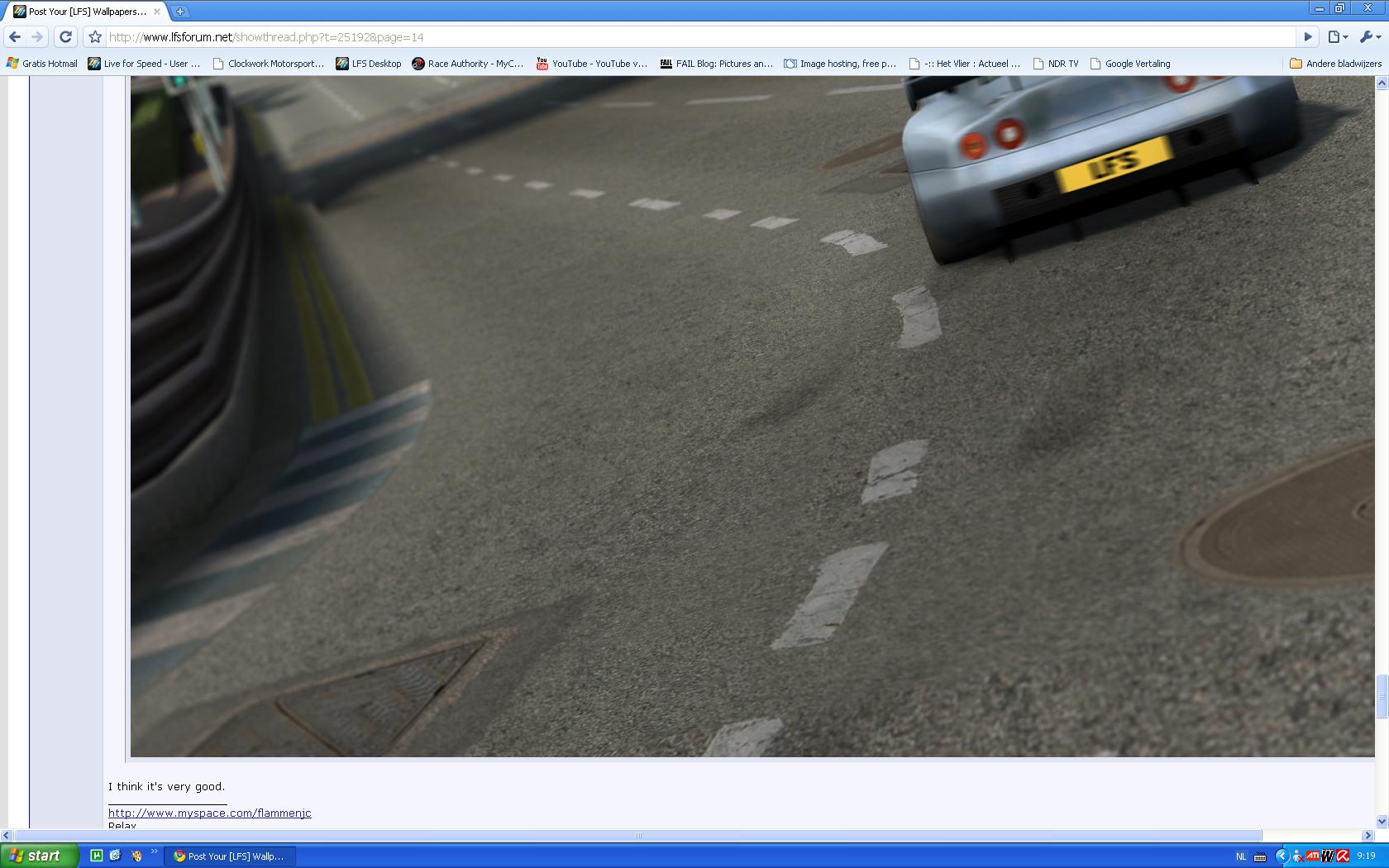Expand the Andere bladwijzers folder
Image resolution: width=1389 pixels, height=868 pixels.
click(1335, 64)
